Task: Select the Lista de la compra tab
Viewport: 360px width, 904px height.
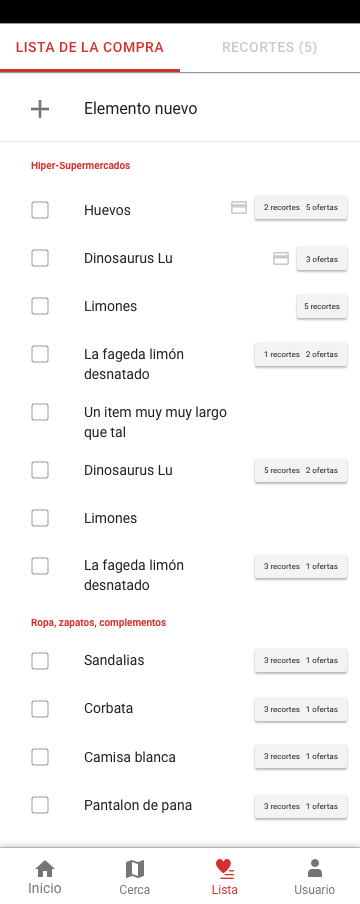Action: [89, 47]
